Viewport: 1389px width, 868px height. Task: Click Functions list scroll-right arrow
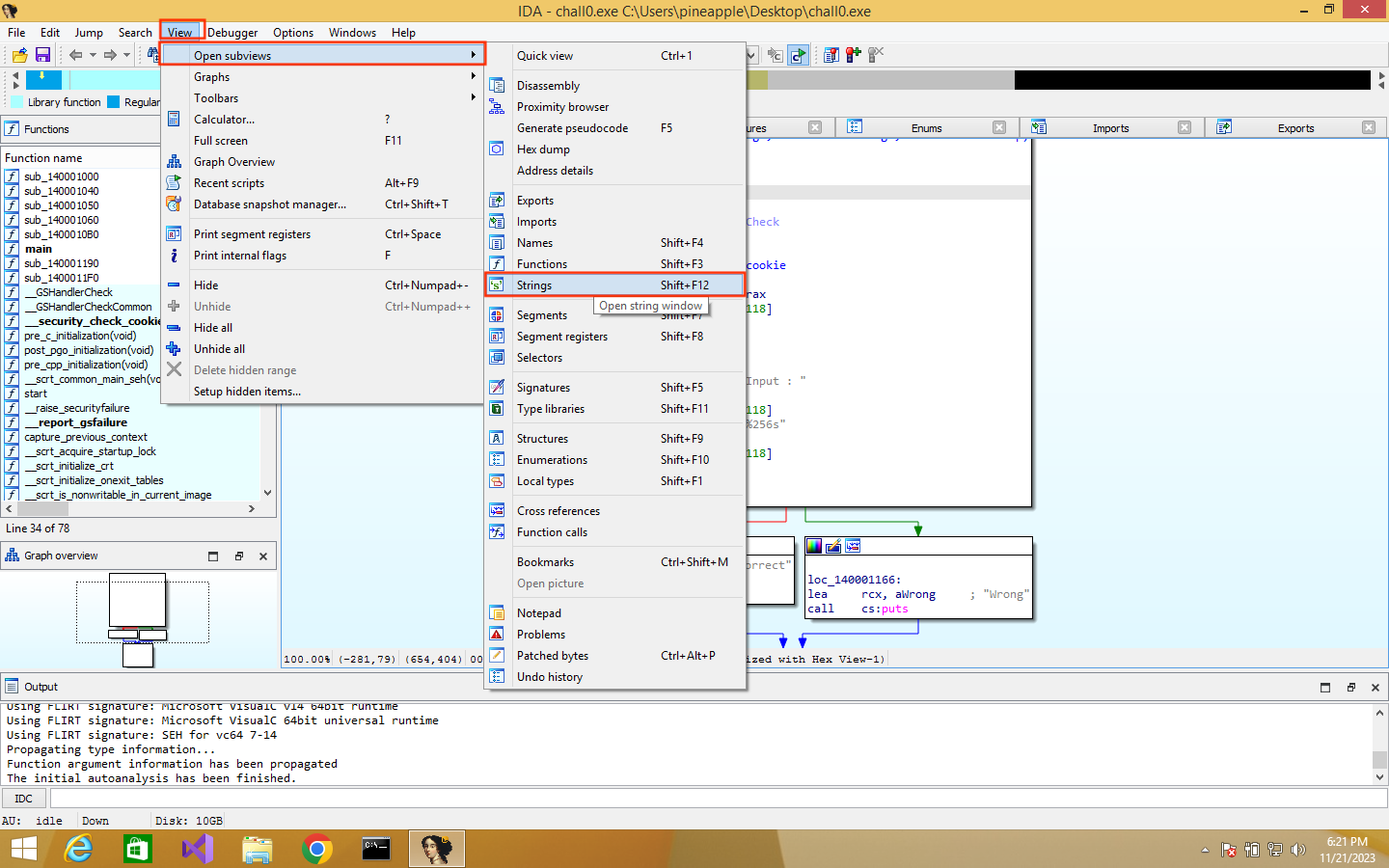tap(251, 507)
